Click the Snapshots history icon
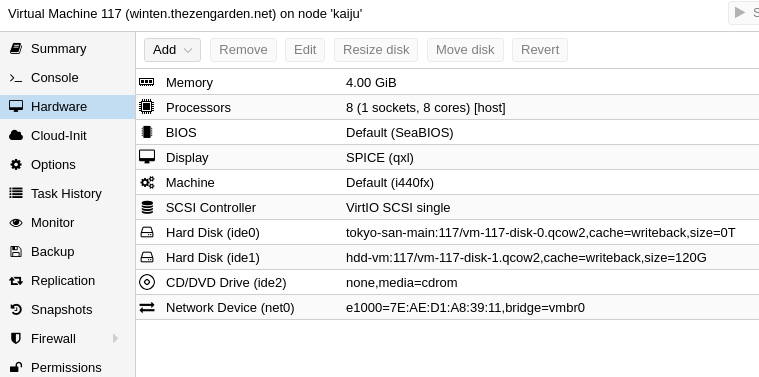759x377 pixels. (x=16, y=310)
